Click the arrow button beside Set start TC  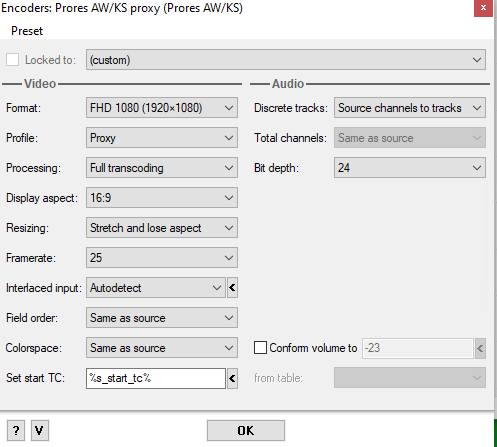[x=232, y=378]
